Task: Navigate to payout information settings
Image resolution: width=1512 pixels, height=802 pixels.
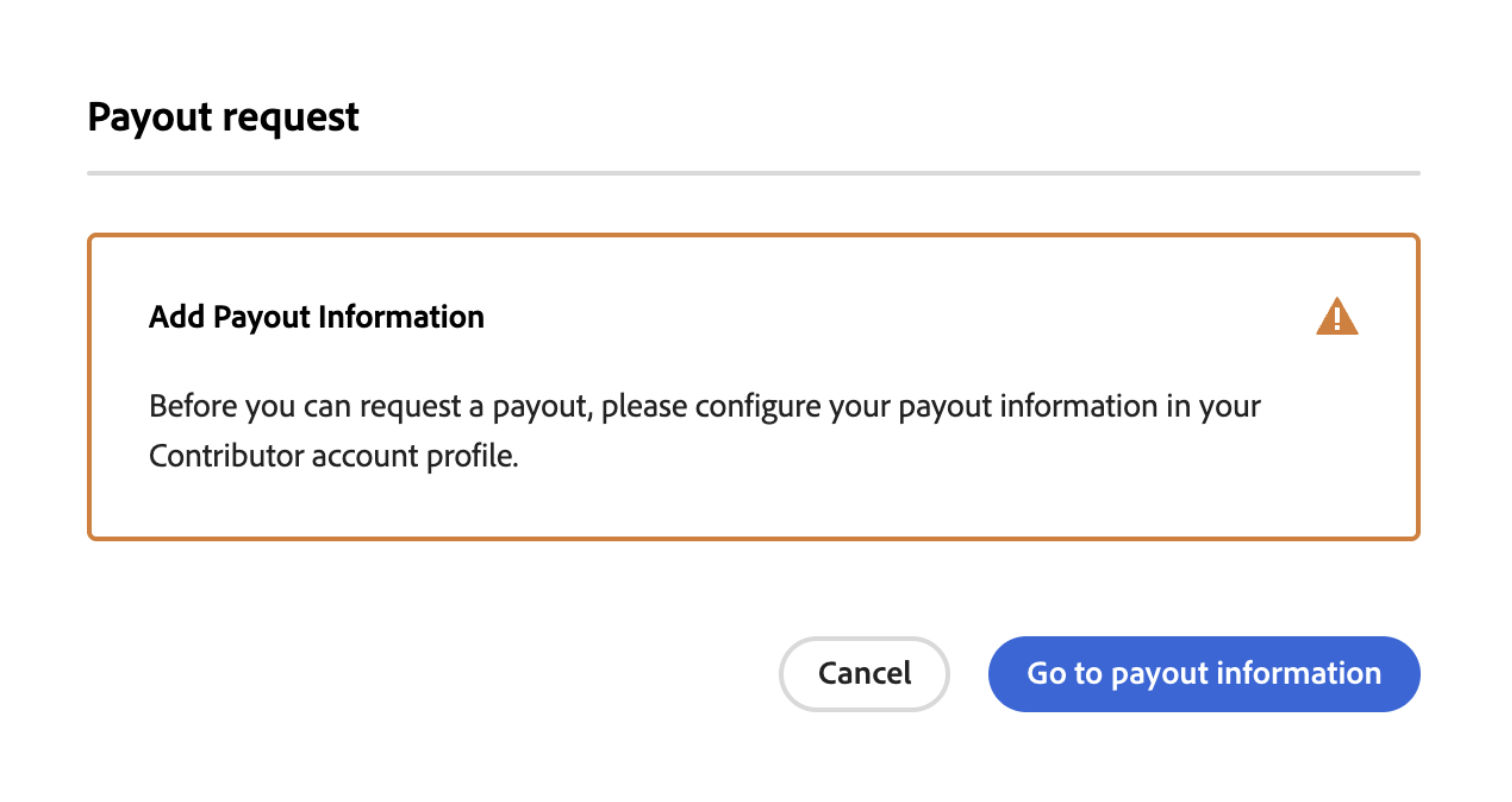Action: click(1204, 673)
